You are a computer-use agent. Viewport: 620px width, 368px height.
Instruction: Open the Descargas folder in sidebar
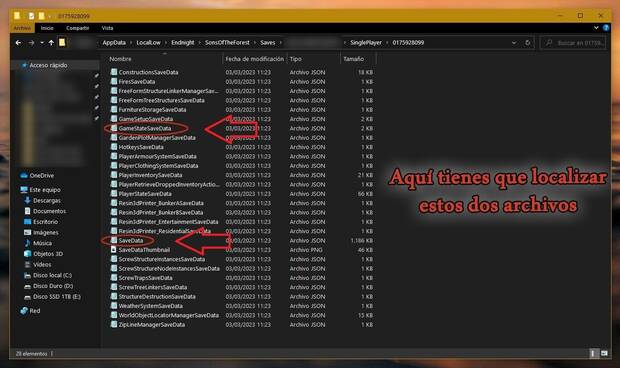(43, 200)
